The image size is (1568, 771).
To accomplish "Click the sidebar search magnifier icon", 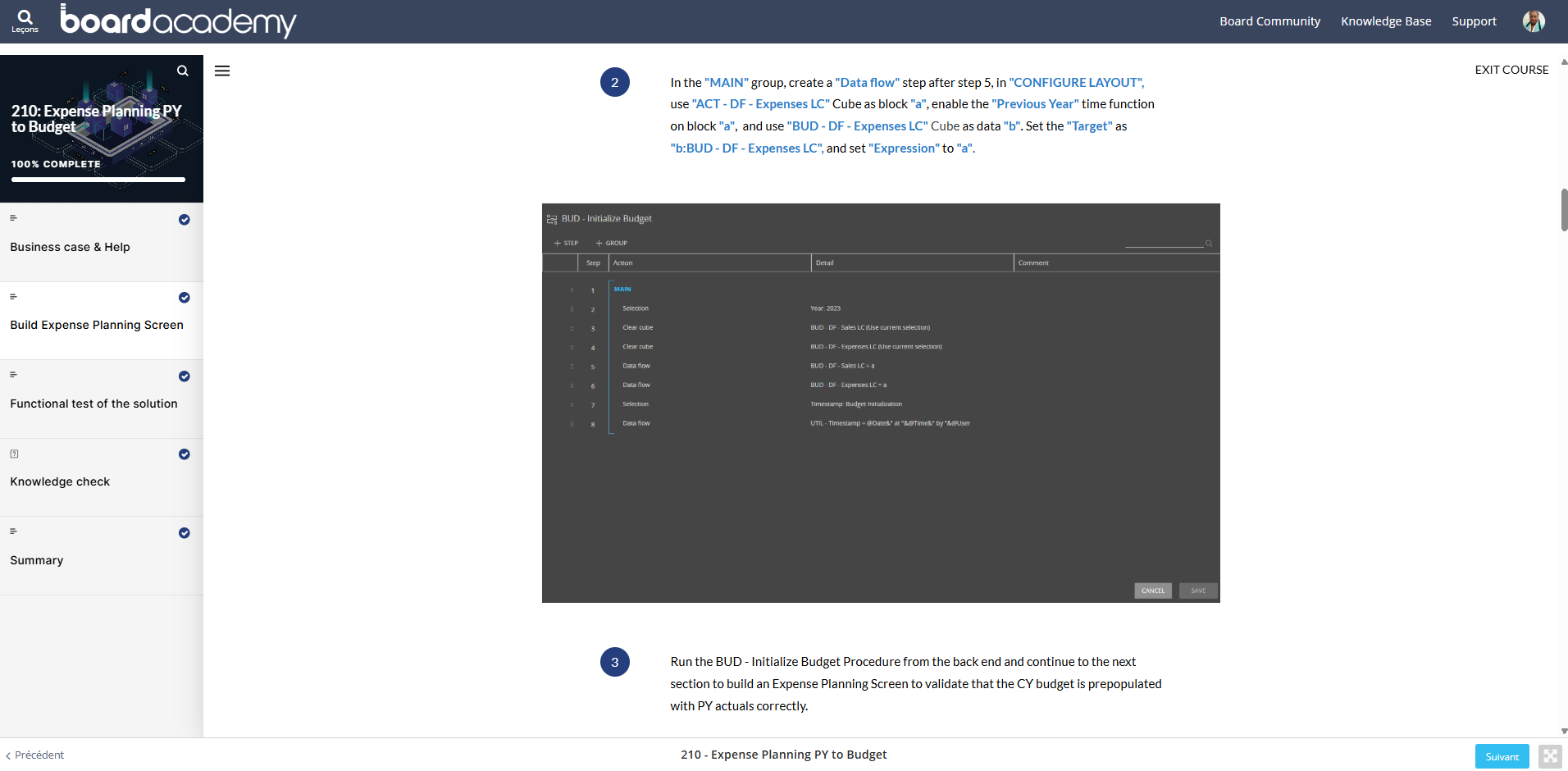I will pyautogui.click(x=183, y=71).
